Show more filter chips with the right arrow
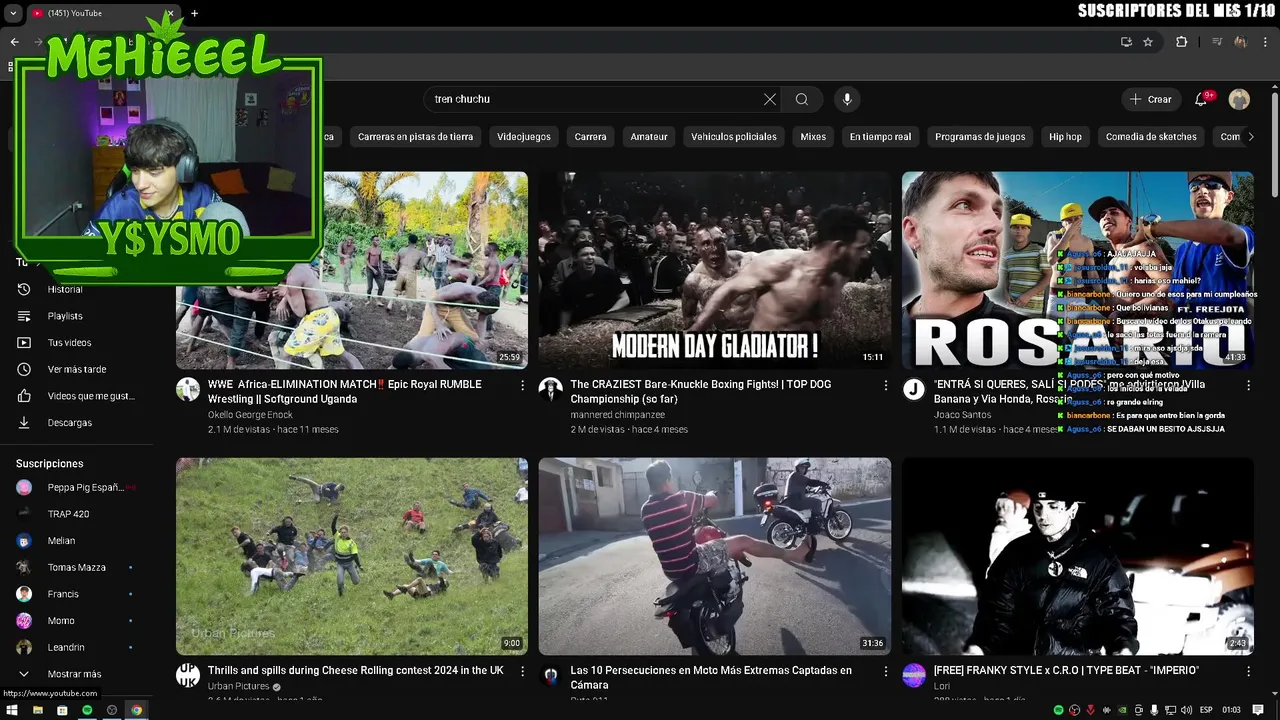The image size is (1280, 720). [x=1250, y=137]
